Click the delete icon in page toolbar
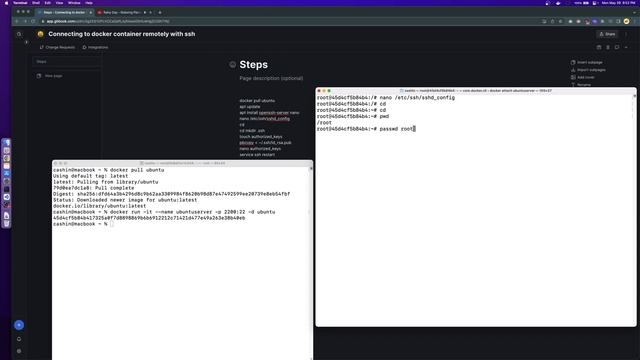This screenshot has height=360, width=640. (608, 47)
